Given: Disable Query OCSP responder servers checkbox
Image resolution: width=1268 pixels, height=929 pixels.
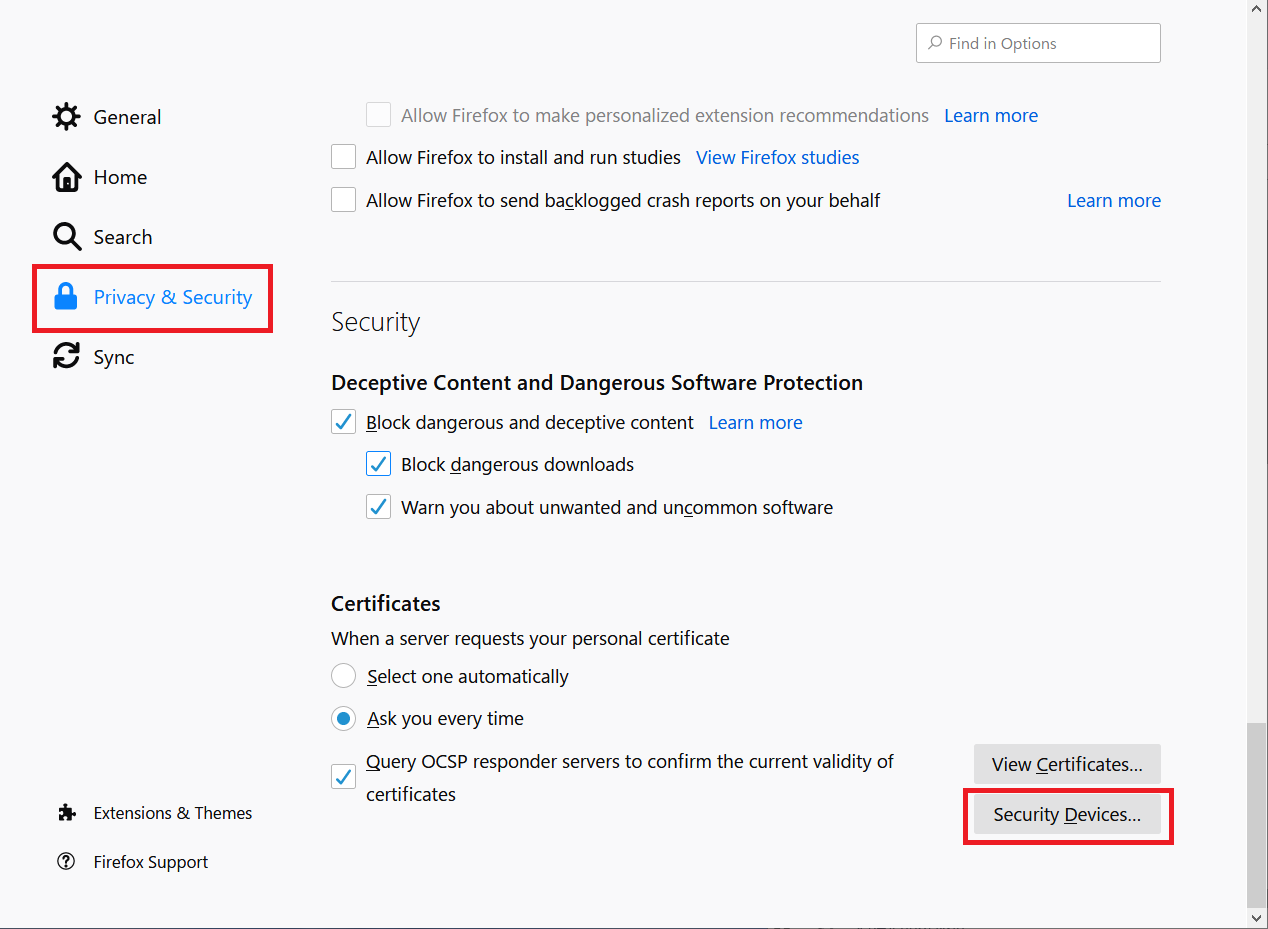Looking at the screenshot, I should tap(343, 776).
